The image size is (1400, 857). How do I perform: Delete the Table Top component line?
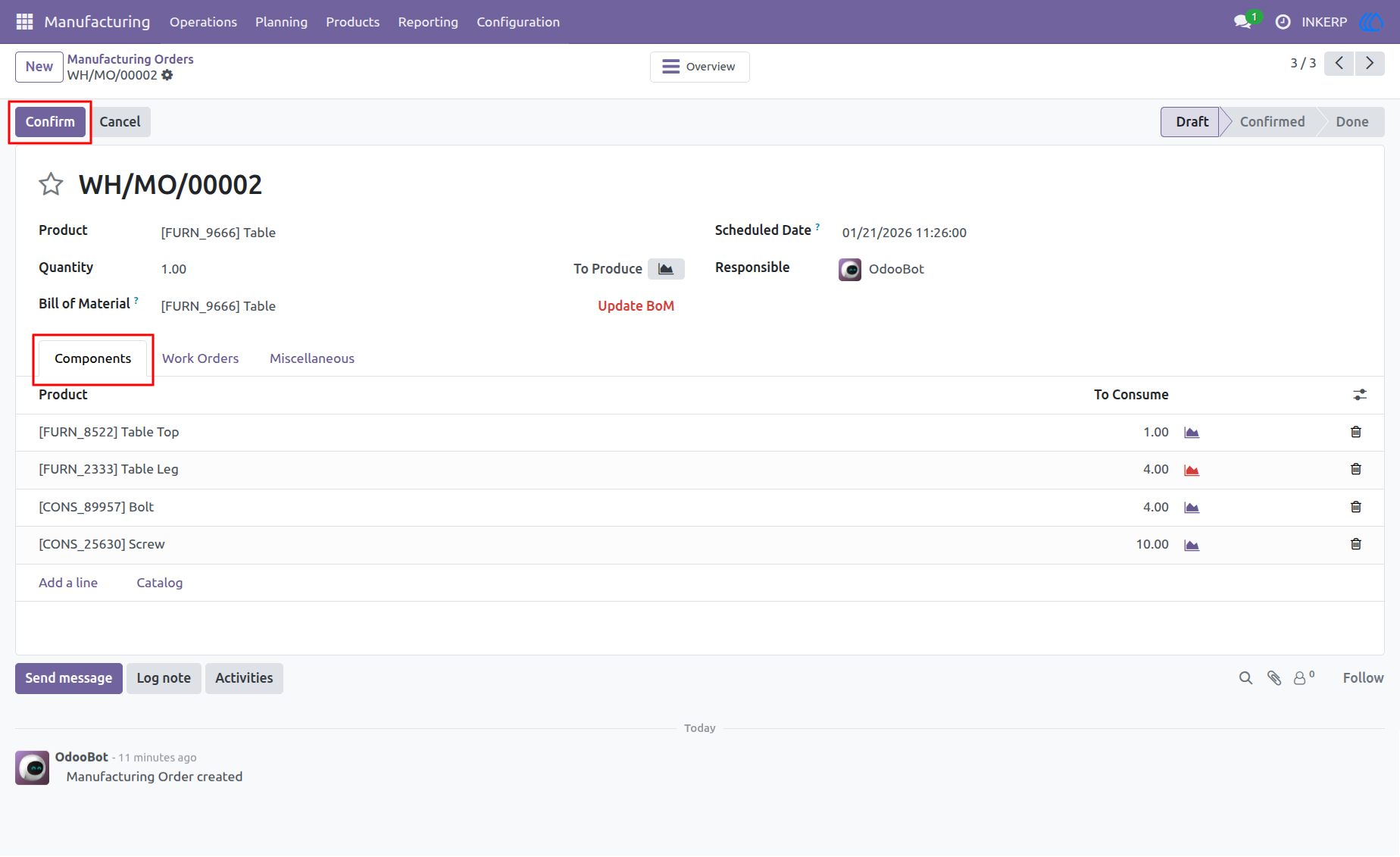tap(1356, 432)
